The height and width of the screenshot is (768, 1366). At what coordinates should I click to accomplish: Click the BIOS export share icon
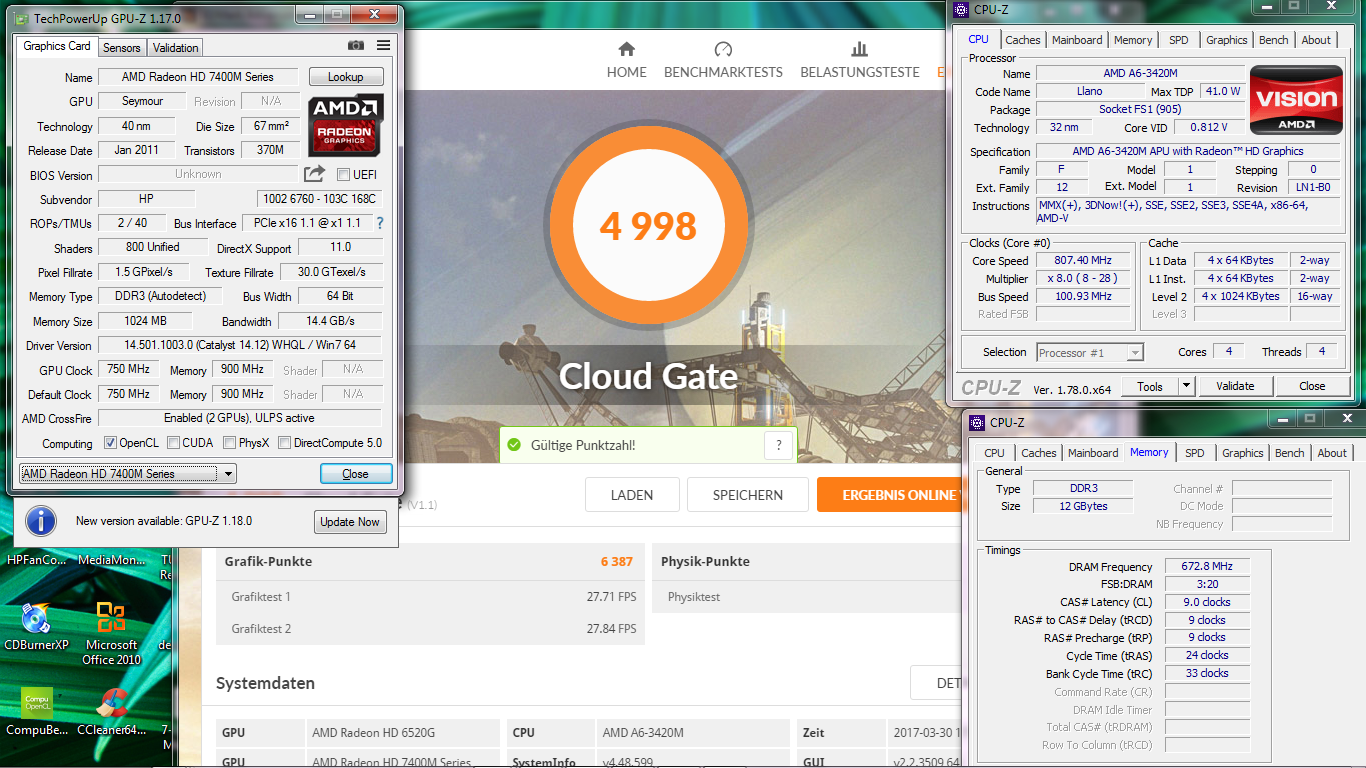[315, 174]
